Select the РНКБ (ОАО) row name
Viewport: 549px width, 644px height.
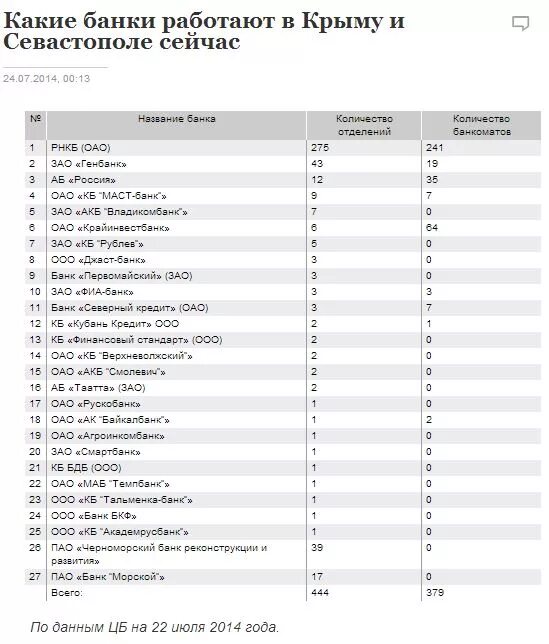80,147
